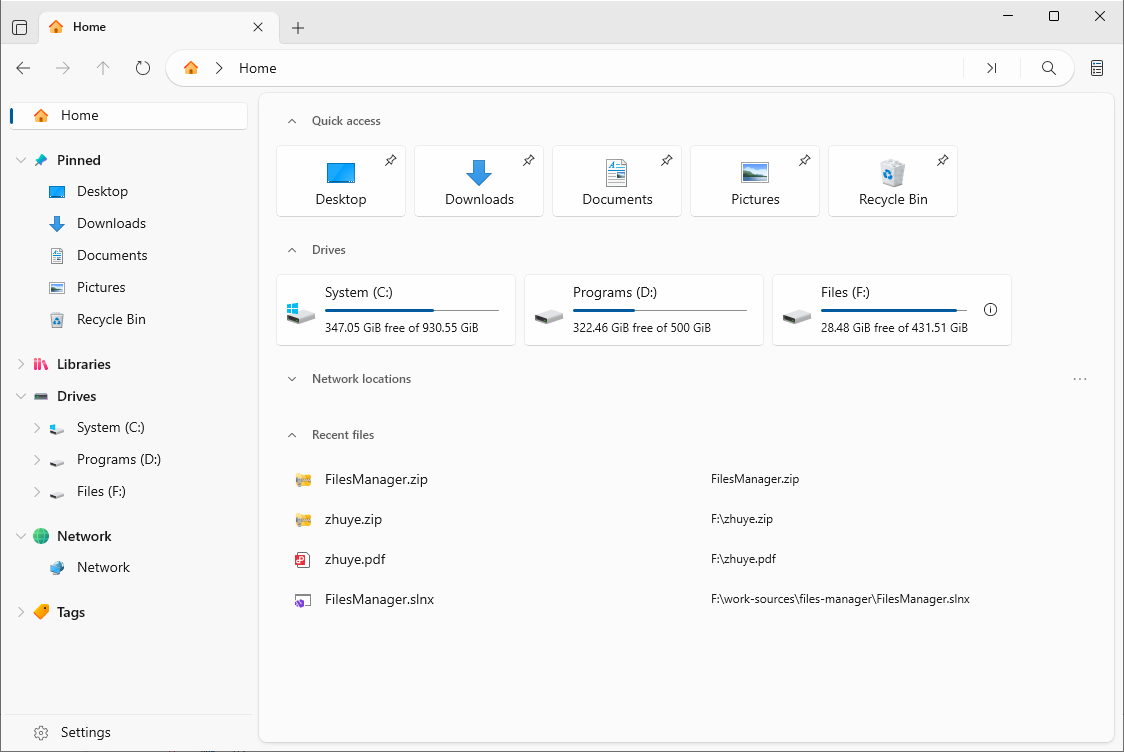Open the Pictures quick access card
This screenshot has width=1124, height=752.
click(x=755, y=181)
